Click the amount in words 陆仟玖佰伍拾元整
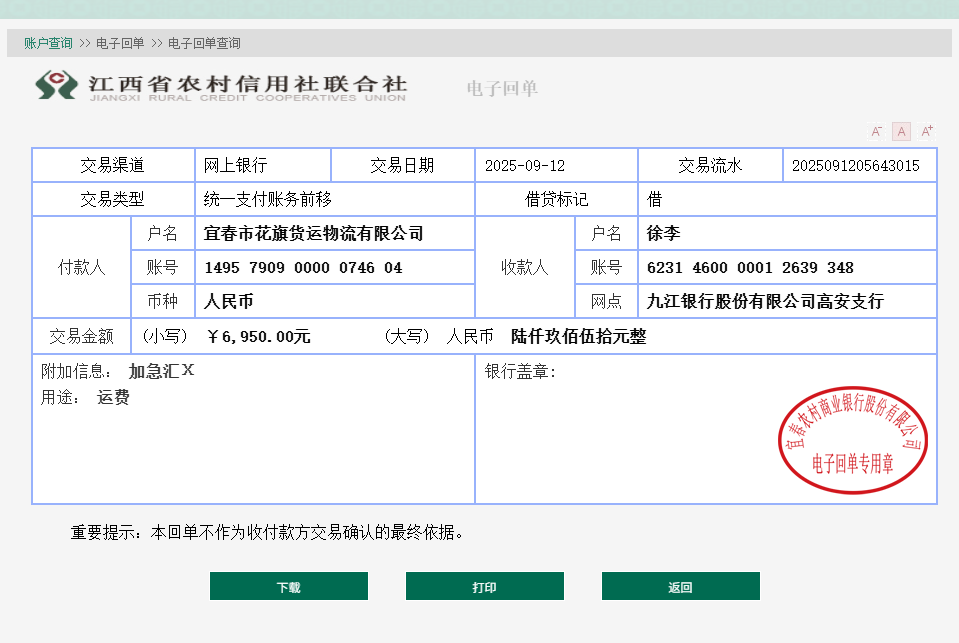This screenshot has width=959, height=643. (x=579, y=336)
